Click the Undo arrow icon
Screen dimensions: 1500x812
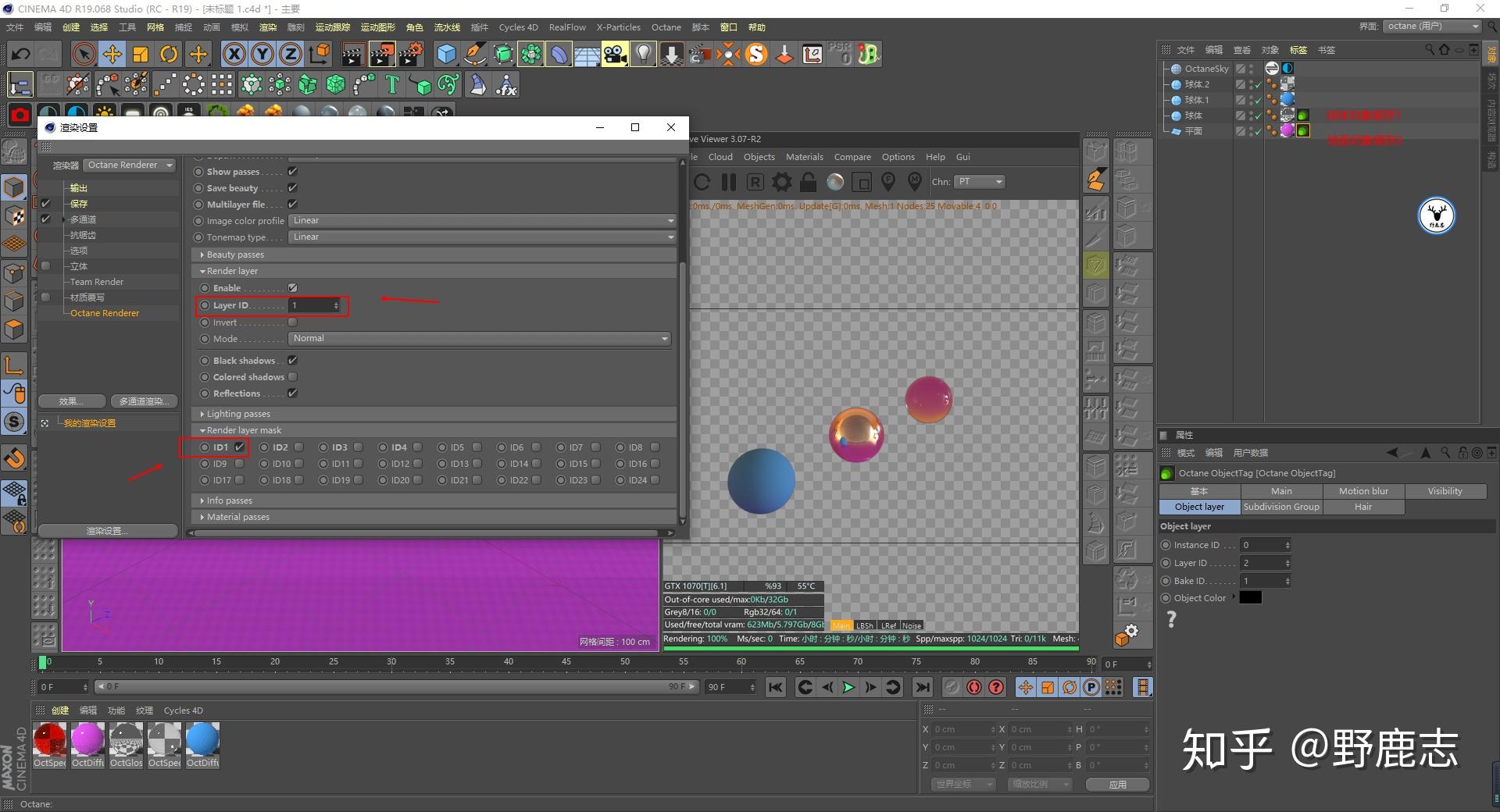[21, 54]
